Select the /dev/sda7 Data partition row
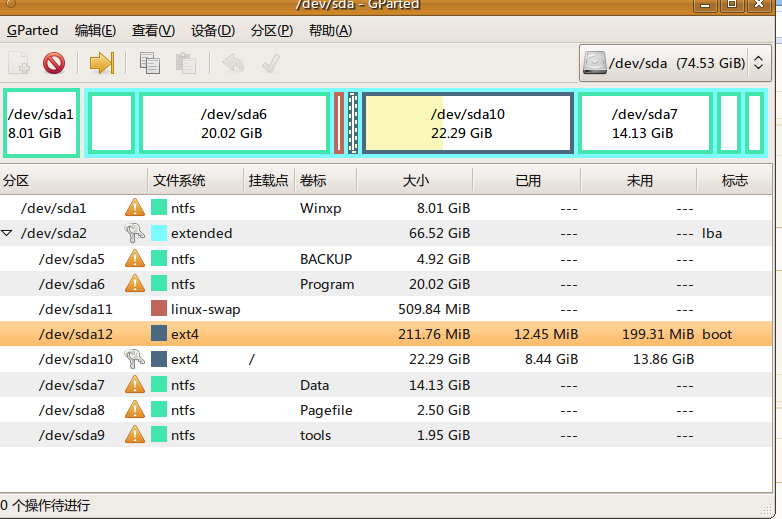 coord(386,384)
